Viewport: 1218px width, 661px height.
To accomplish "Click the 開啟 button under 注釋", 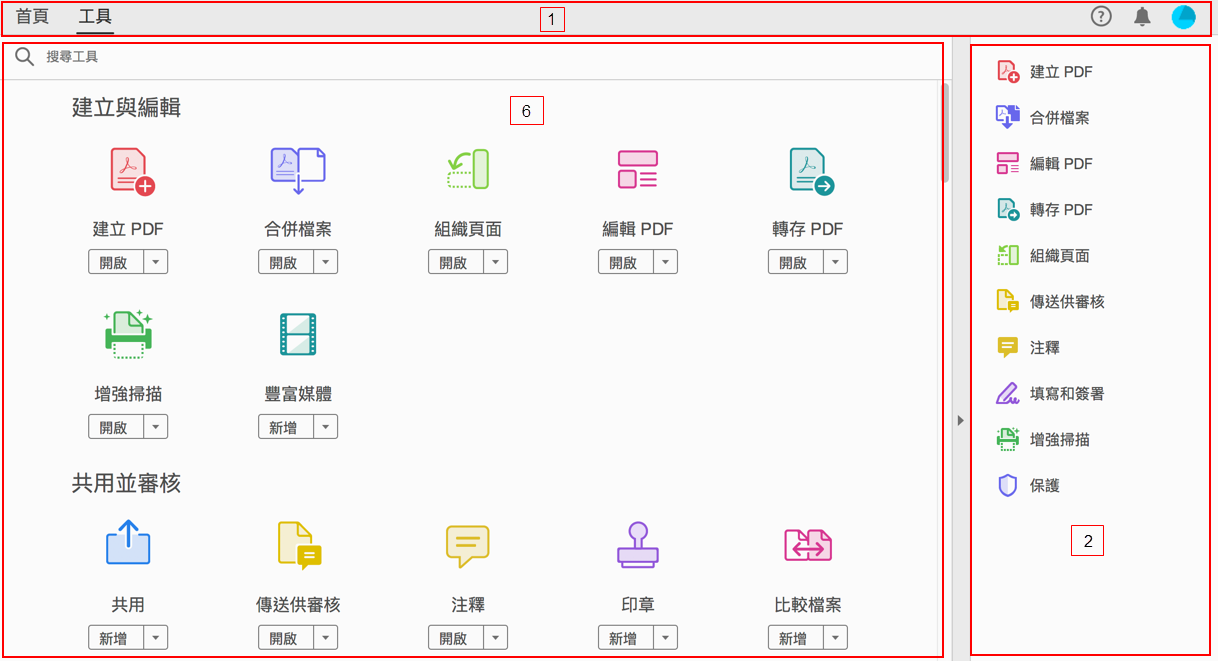I will (458, 637).
